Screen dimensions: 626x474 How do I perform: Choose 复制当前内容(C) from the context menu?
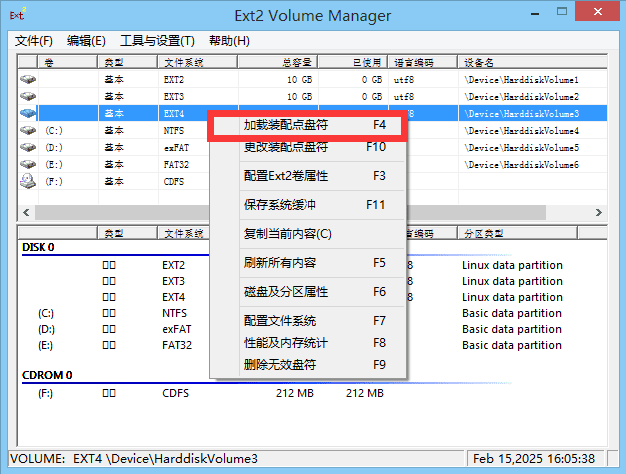pyautogui.click(x=307, y=234)
